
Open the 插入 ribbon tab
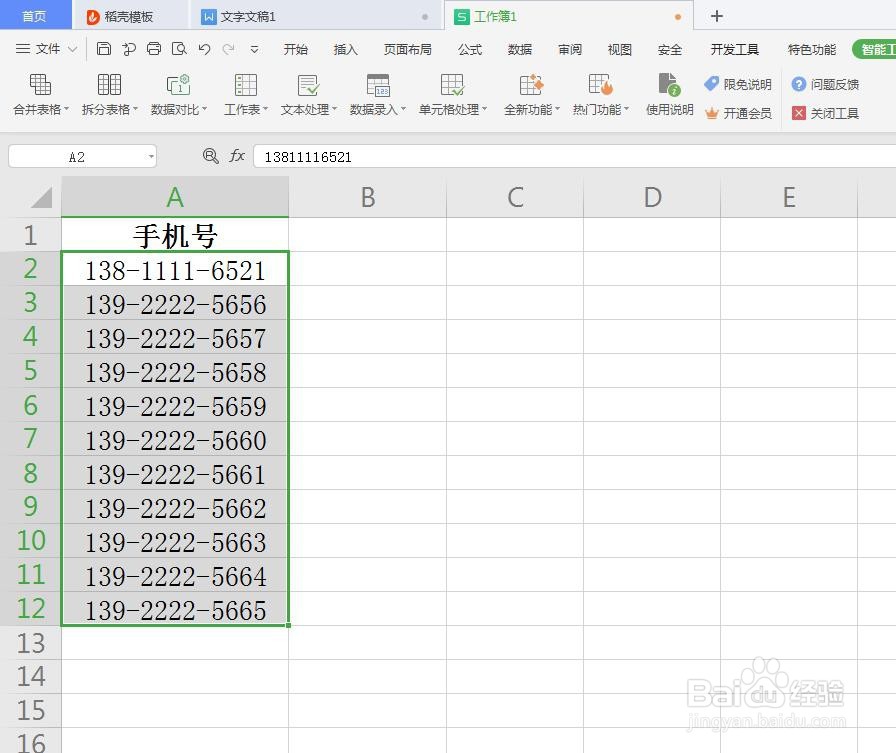[x=345, y=50]
